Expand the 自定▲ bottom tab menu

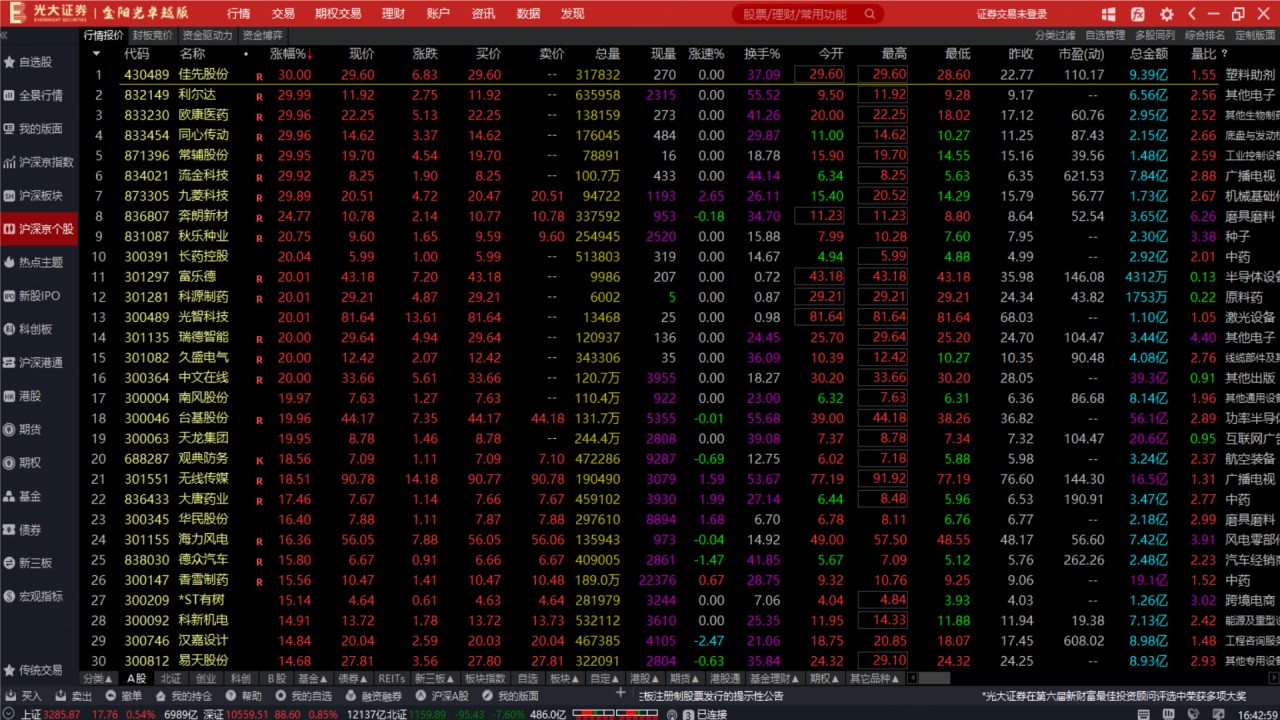605,678
